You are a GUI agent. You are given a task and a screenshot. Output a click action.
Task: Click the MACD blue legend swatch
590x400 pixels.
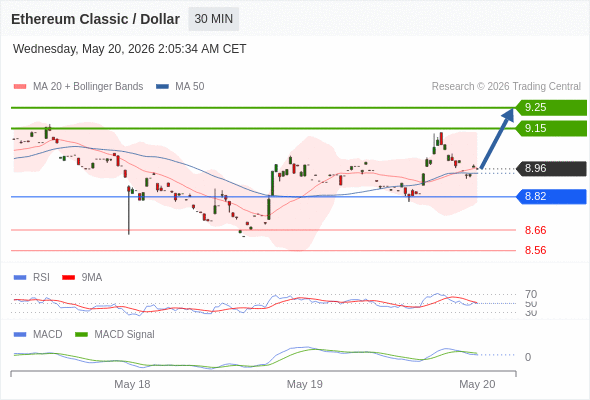coord(20,335)
